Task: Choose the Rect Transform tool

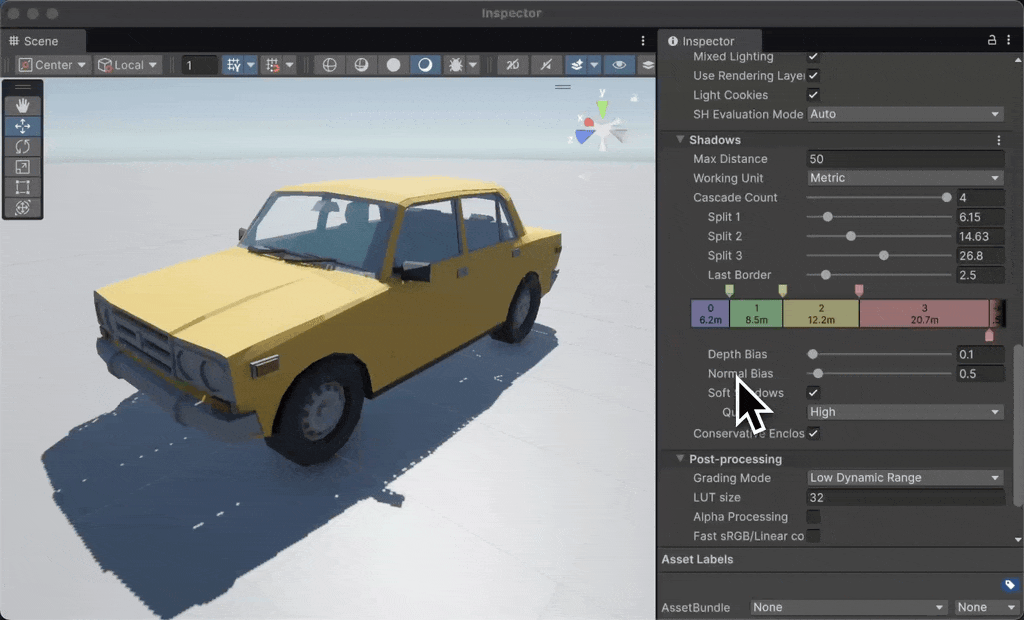Action: tap(21, 186)
